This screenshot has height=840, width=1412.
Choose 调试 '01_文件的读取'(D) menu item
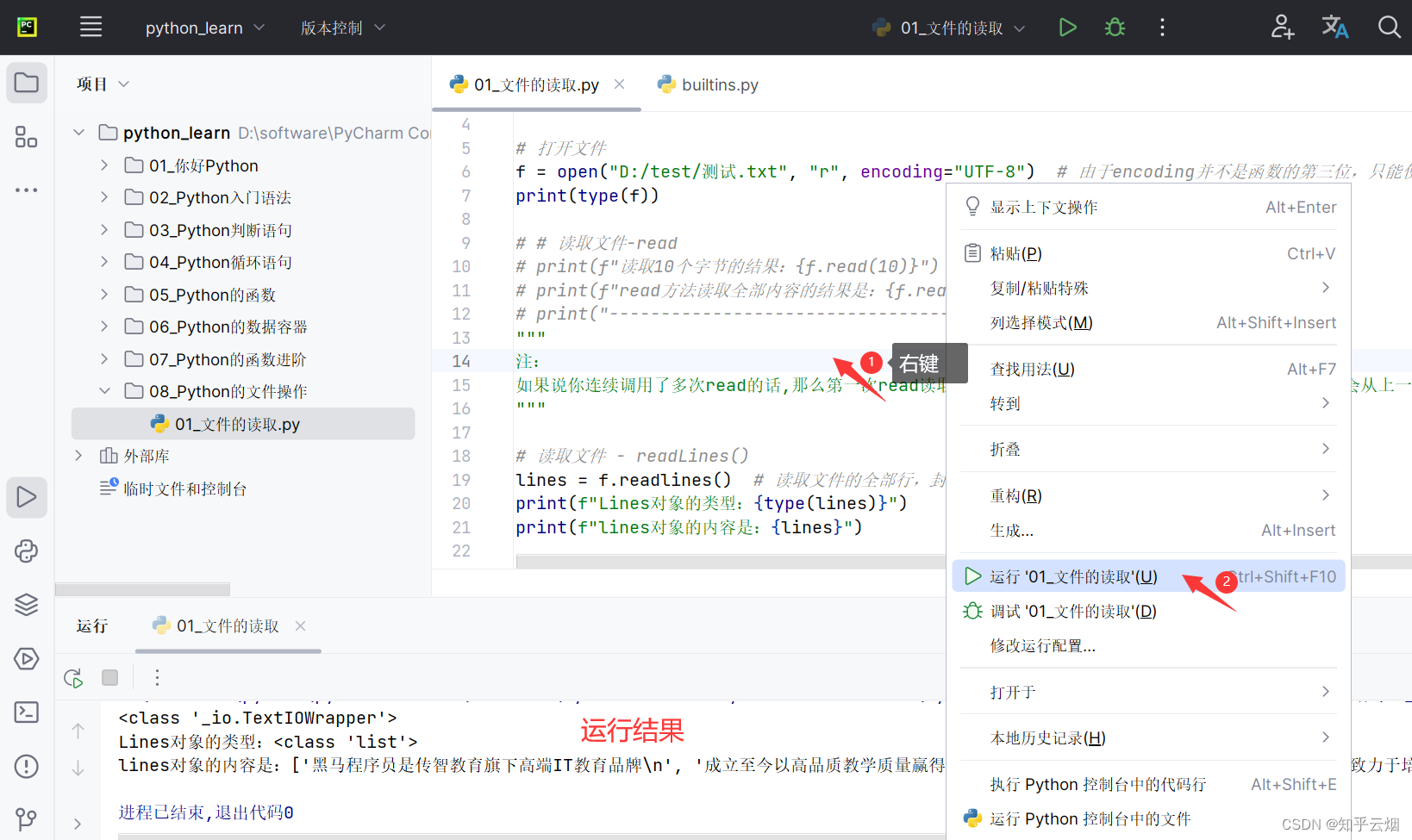[x=1148, y=612]
